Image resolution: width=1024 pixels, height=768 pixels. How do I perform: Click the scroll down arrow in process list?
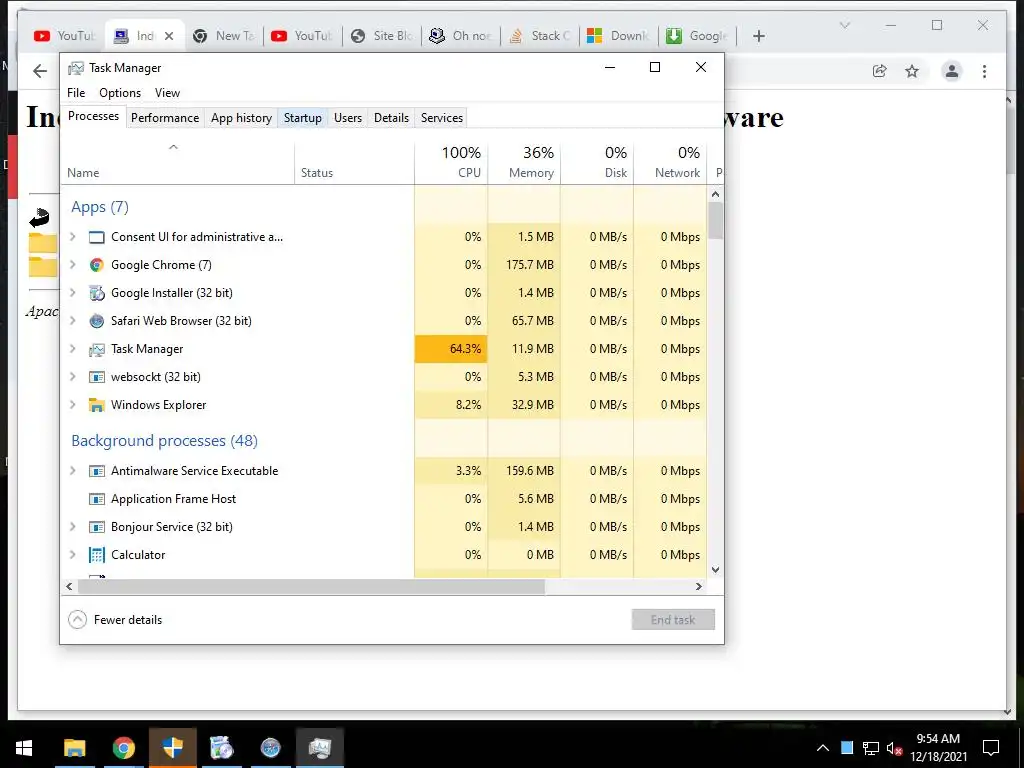pos(716,569)
